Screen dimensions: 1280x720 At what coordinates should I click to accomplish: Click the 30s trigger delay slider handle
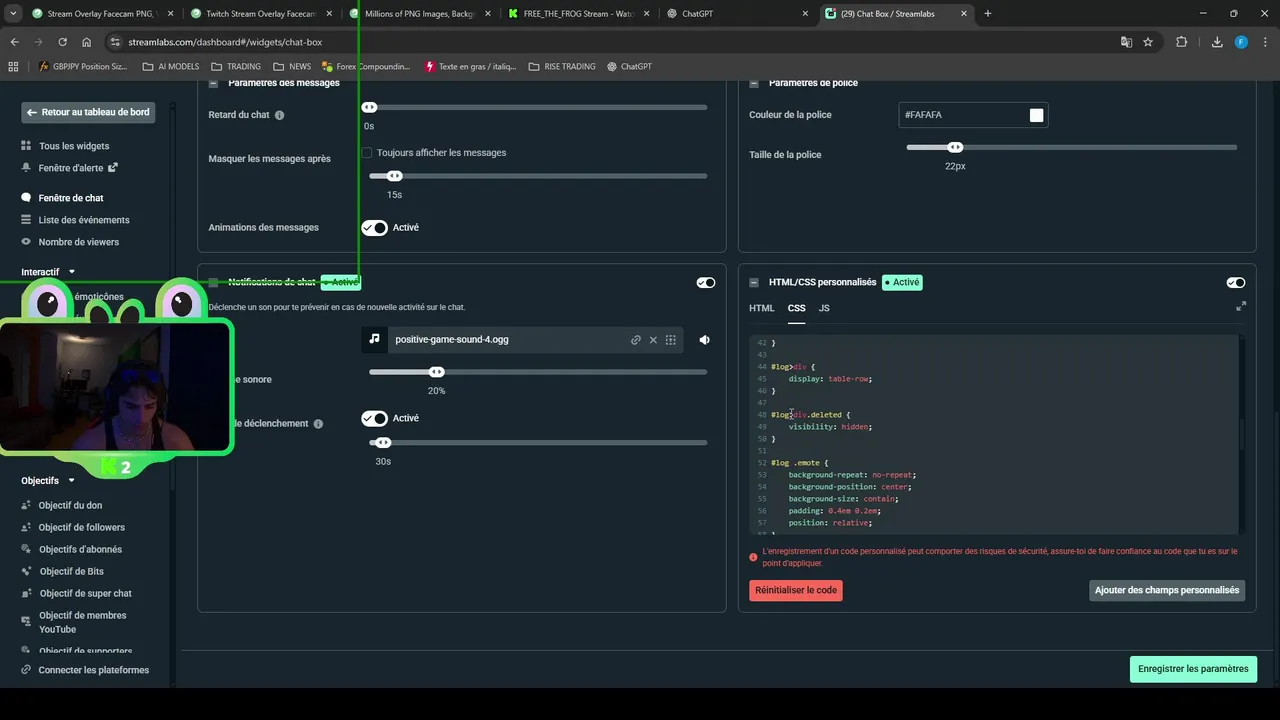(383, 442)
